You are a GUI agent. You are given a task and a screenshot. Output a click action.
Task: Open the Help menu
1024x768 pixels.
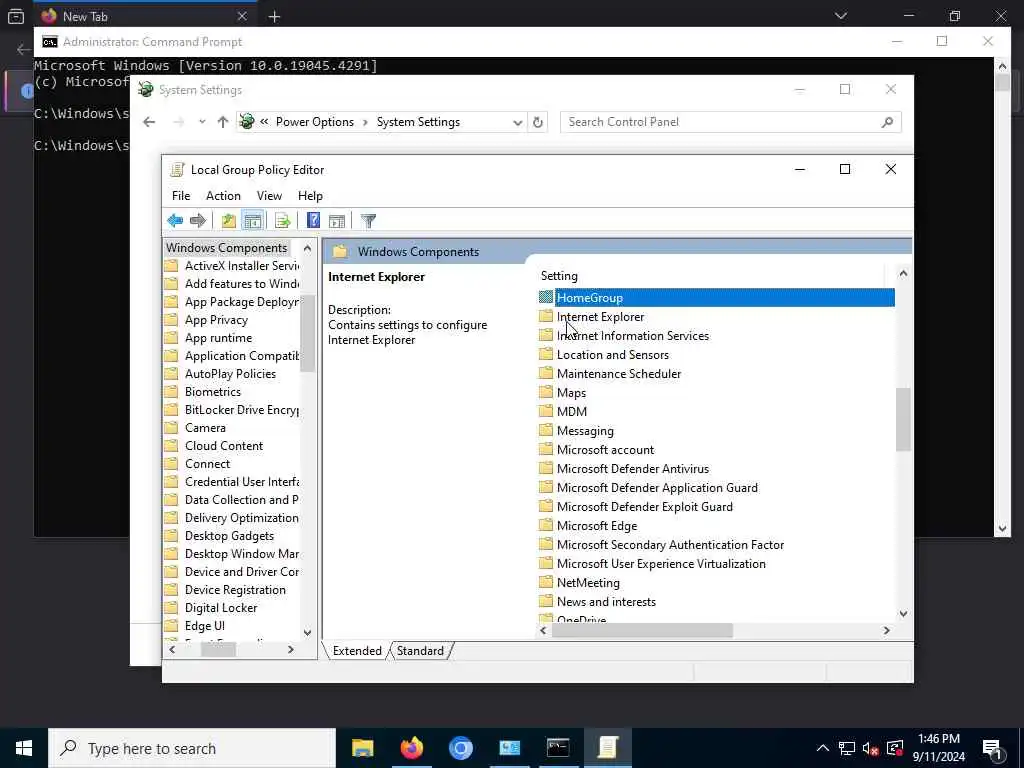click(310, 196)
